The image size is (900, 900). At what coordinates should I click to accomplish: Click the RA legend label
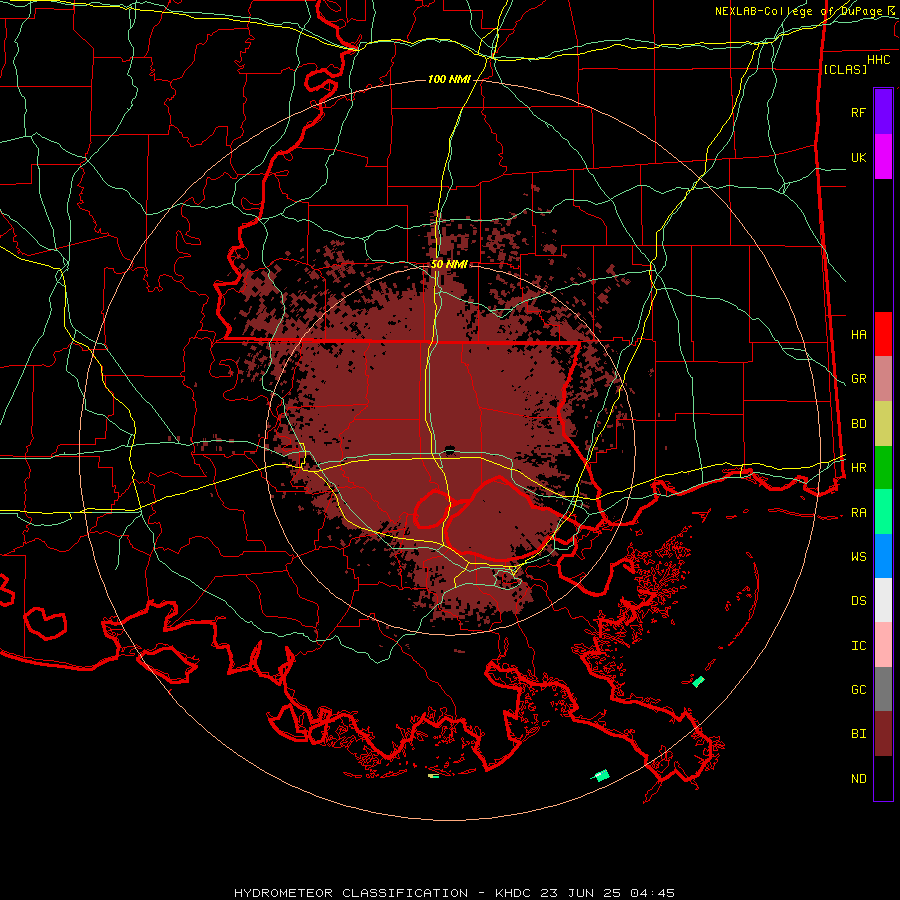pos(858,513)
